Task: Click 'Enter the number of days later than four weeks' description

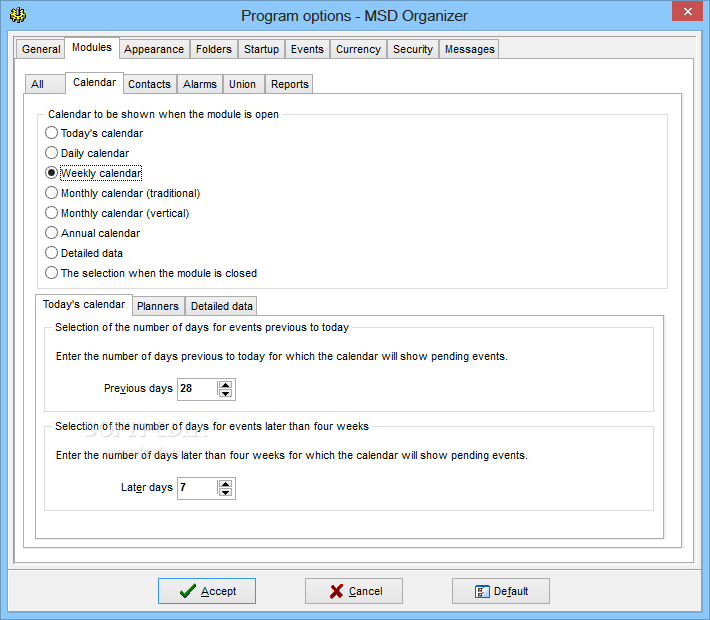Action: click(x=292, y=455)
